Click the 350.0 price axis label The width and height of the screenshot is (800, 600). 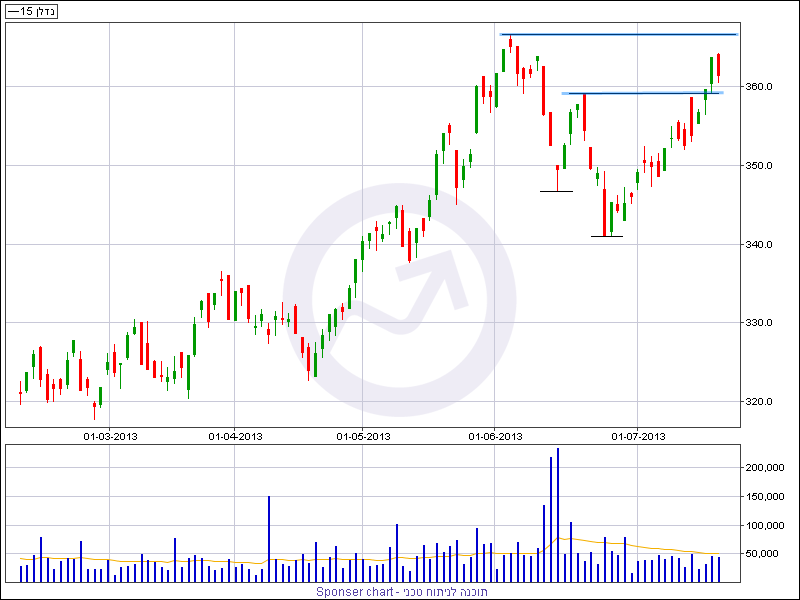coord(761,166)
